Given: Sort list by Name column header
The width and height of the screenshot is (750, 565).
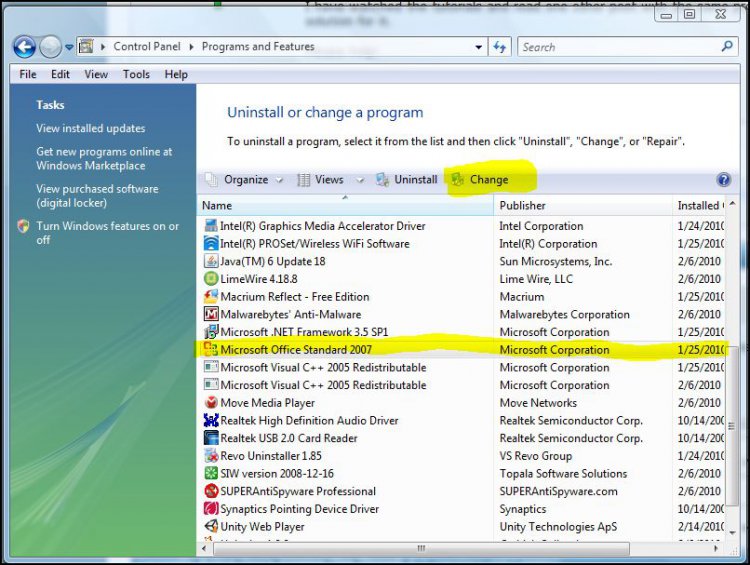Looking at the screenshot, I should tap(345, 206).
